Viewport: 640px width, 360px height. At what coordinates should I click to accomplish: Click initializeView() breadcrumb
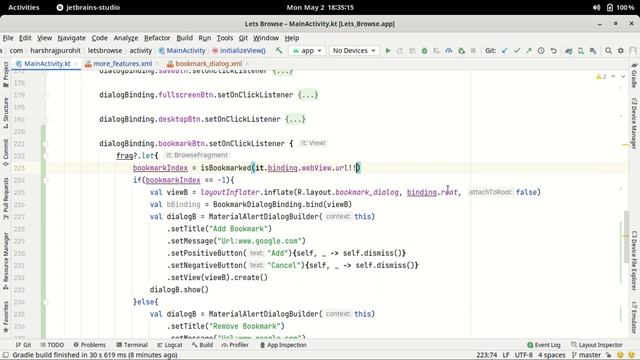tap(239, 51)
